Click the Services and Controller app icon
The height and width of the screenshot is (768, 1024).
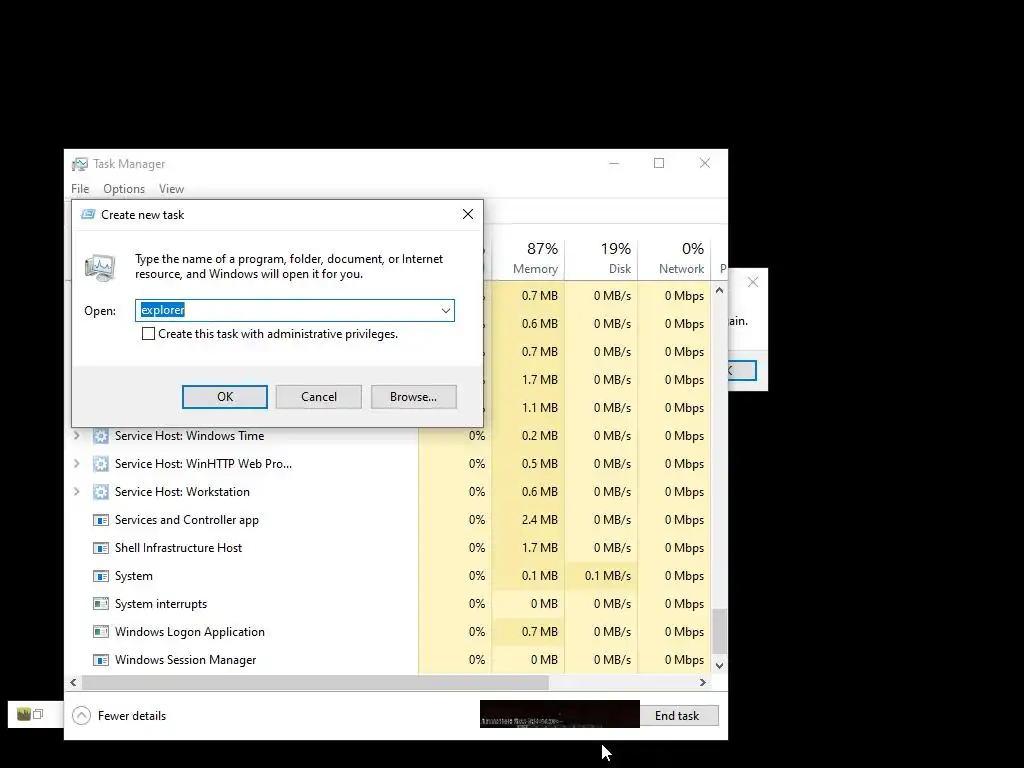click(x=101, y=520)
